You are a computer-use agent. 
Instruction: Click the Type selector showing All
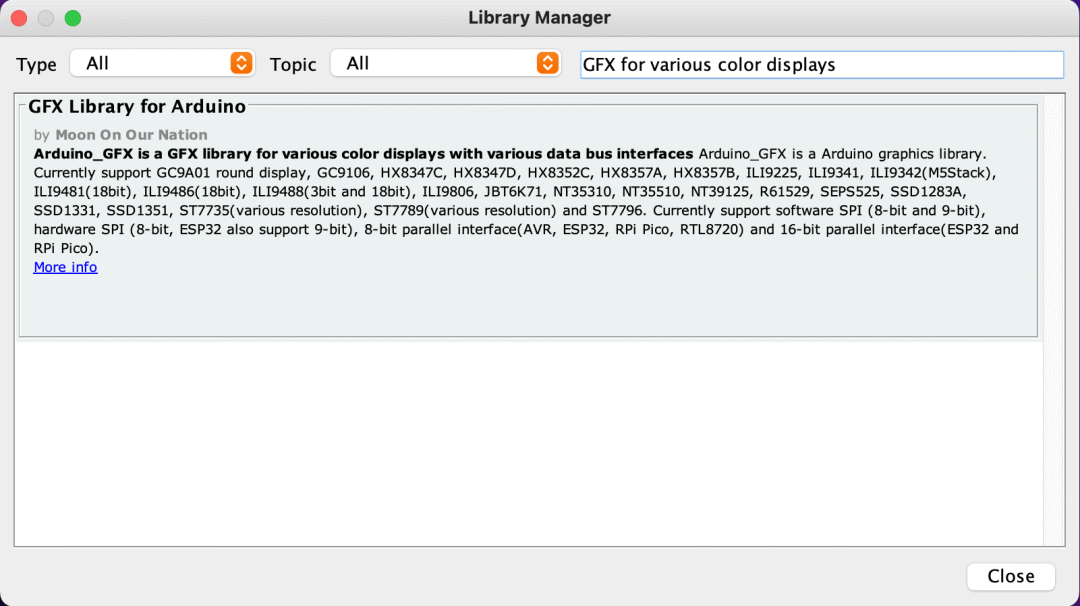(163, 63)
